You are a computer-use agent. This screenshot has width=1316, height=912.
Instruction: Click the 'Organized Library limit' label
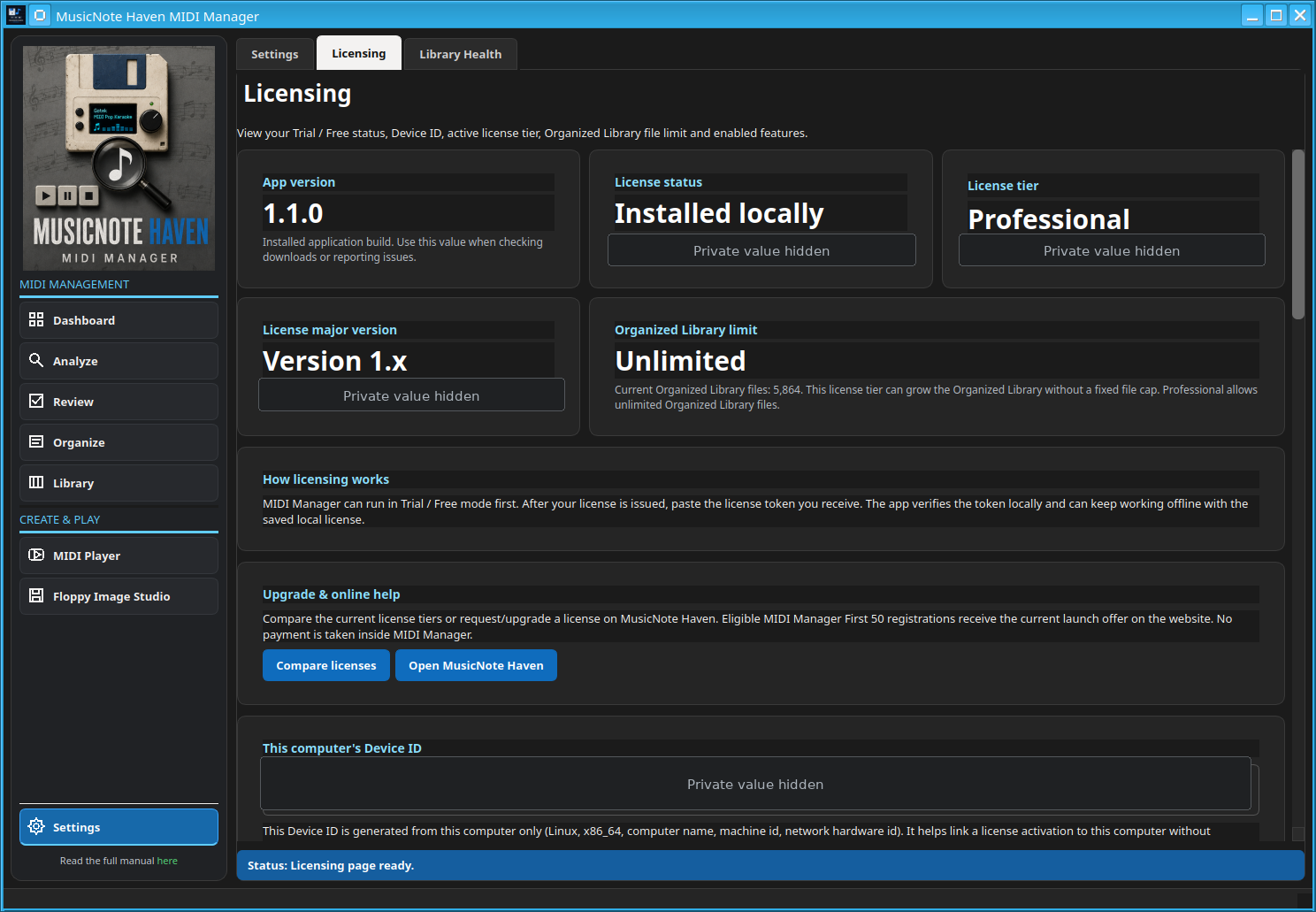point(686,330)
